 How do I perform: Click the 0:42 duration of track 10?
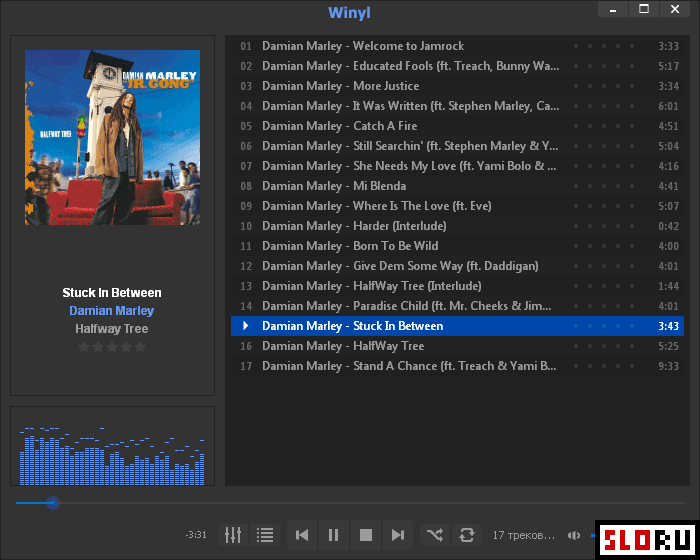pos(668,226)
